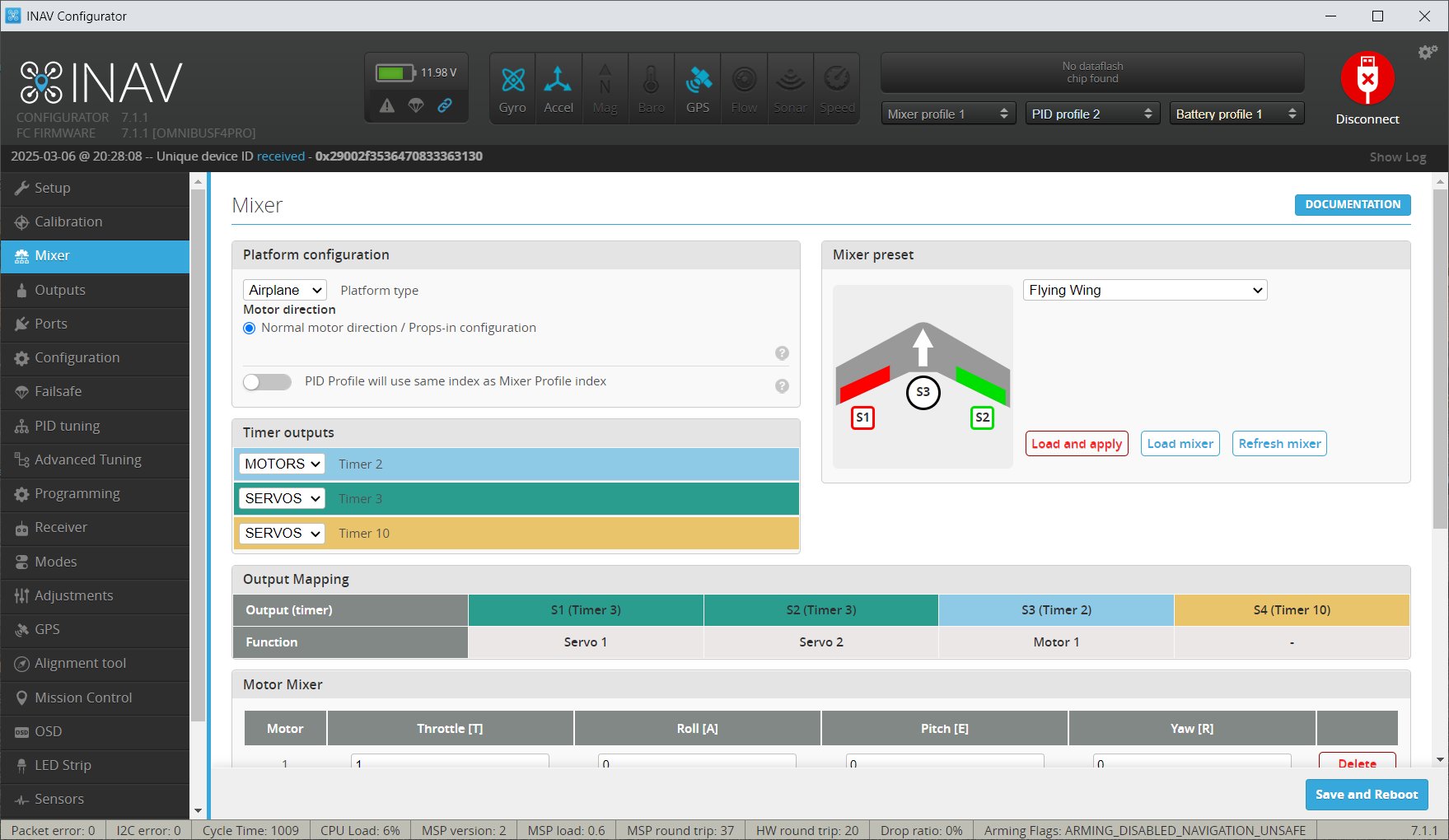Go to the PID tuning tab

pos(67,426)
